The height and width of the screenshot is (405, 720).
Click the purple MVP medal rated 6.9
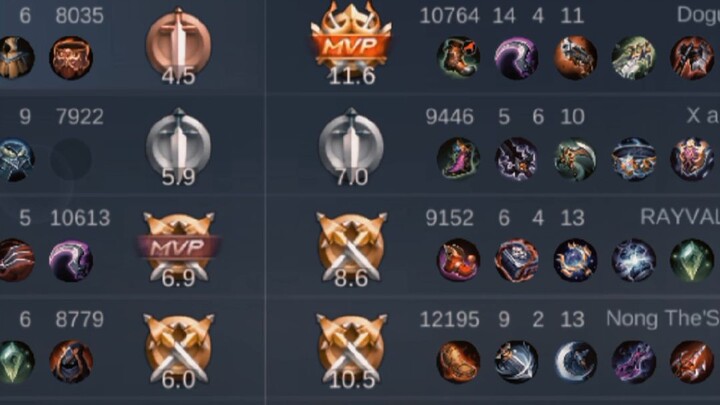(x=179, y=249)
